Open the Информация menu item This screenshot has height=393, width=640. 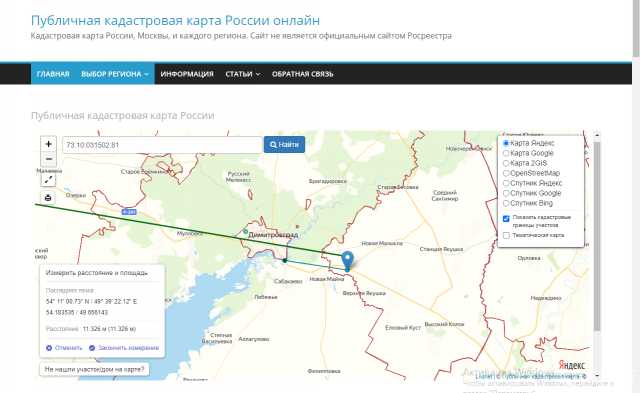click(x=187, y=74)
